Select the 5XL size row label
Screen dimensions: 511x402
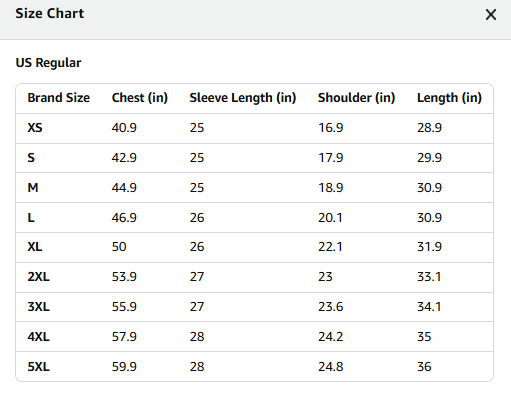(38, 367)
